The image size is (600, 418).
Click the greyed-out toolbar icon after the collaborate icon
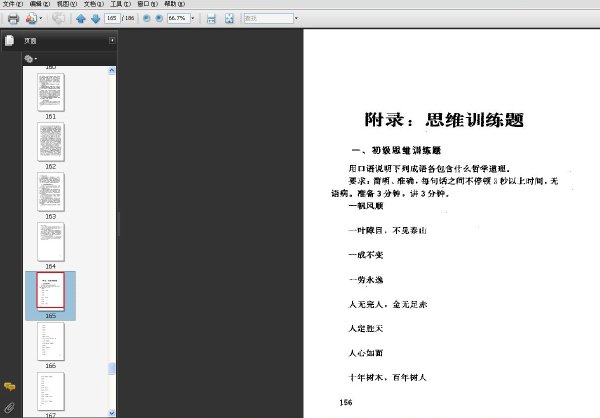(x=59, y=18)
